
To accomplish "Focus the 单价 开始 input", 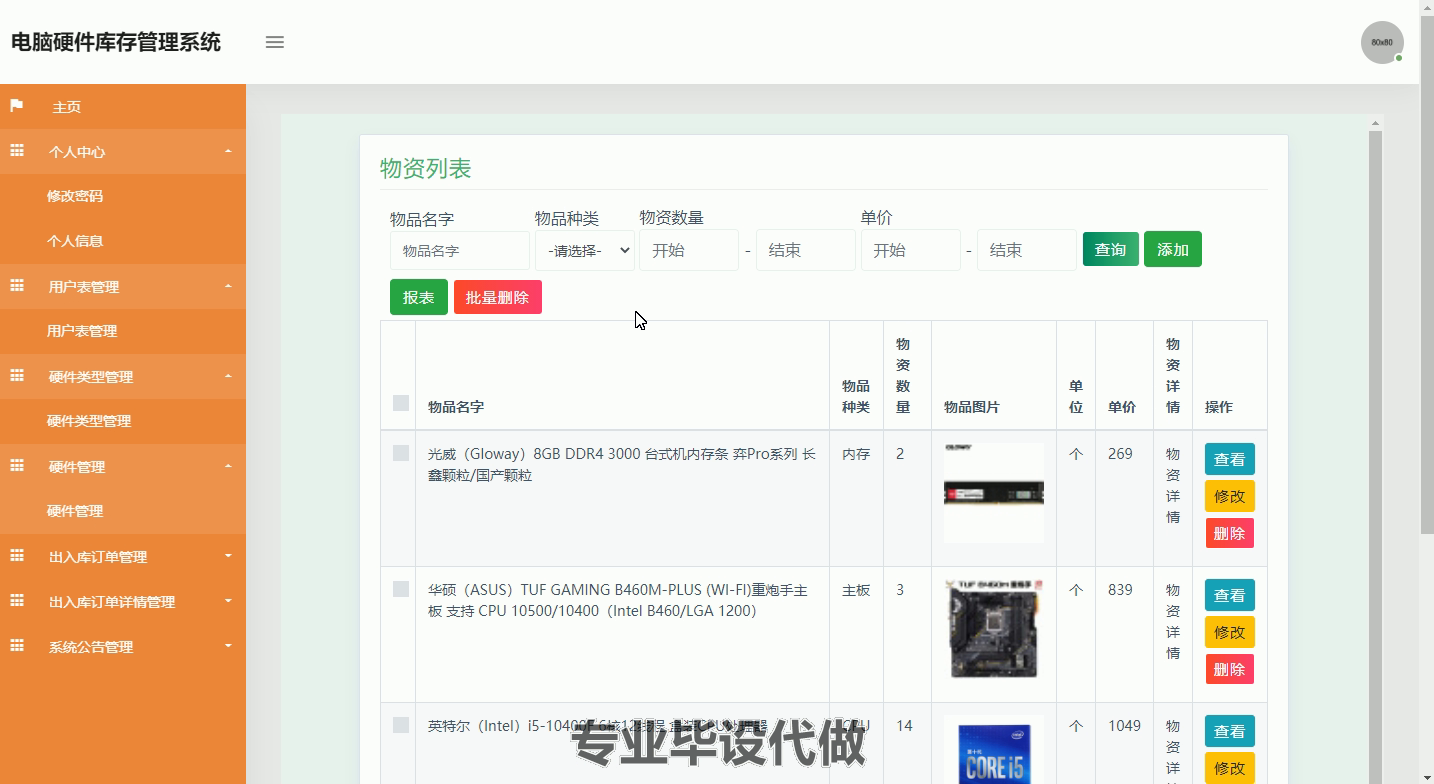I will [x=911, y=250].
